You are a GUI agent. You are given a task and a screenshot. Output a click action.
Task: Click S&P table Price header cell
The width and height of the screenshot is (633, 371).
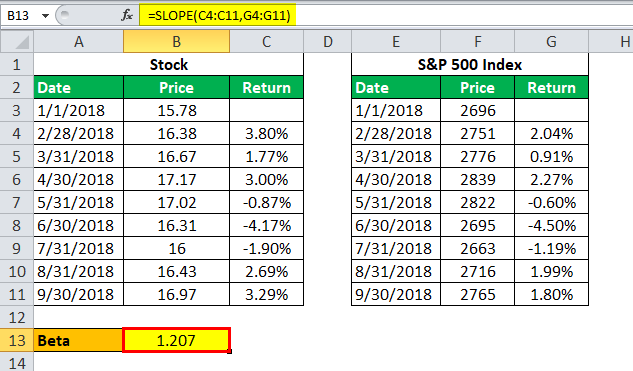478,87
